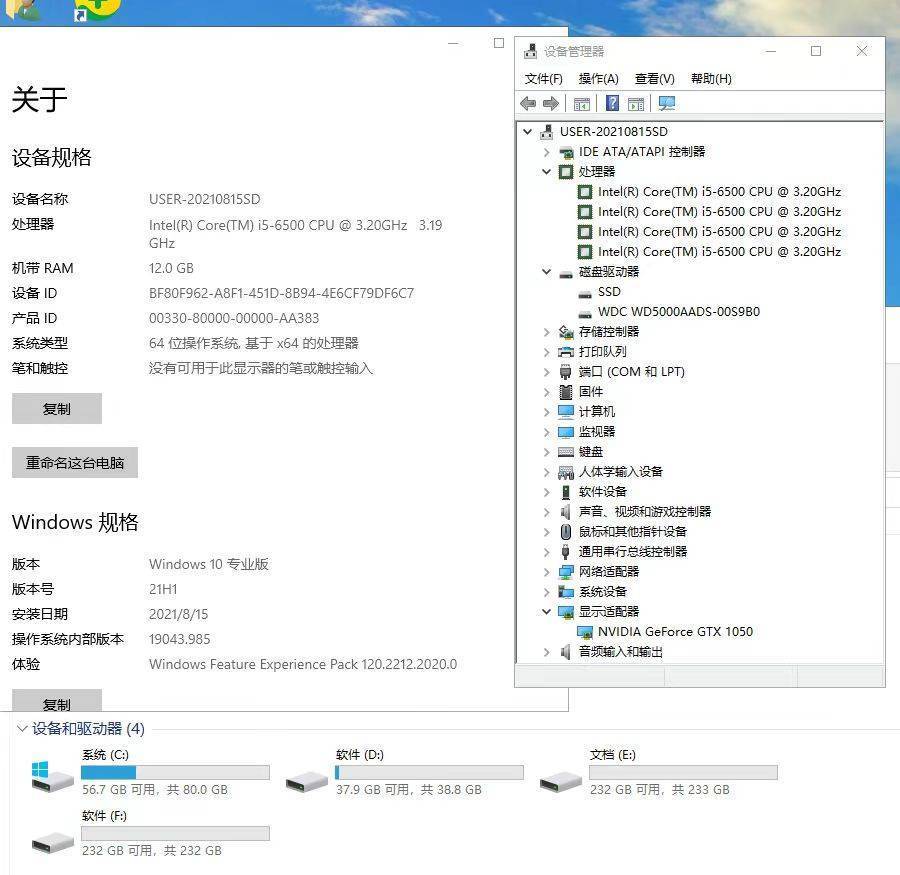The height and width of the screenshot is (875, 900).
Task: Open the 查看(V) menu
Action: [654, 79]
